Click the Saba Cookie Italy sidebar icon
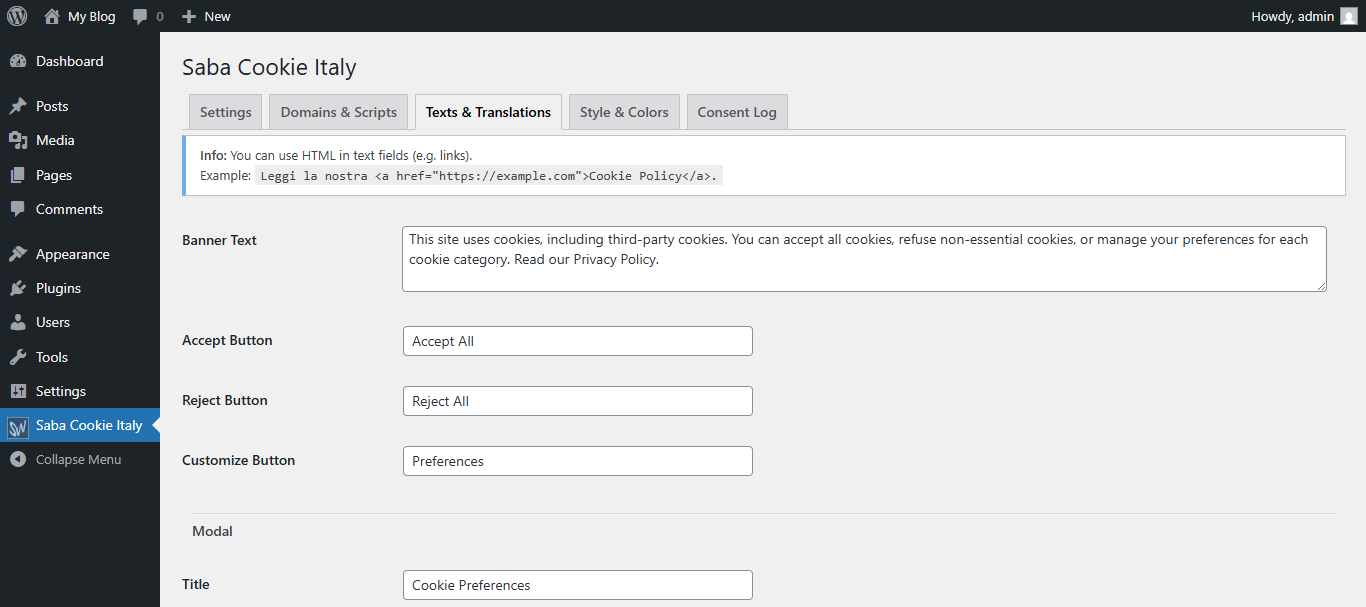 [20, 424]
